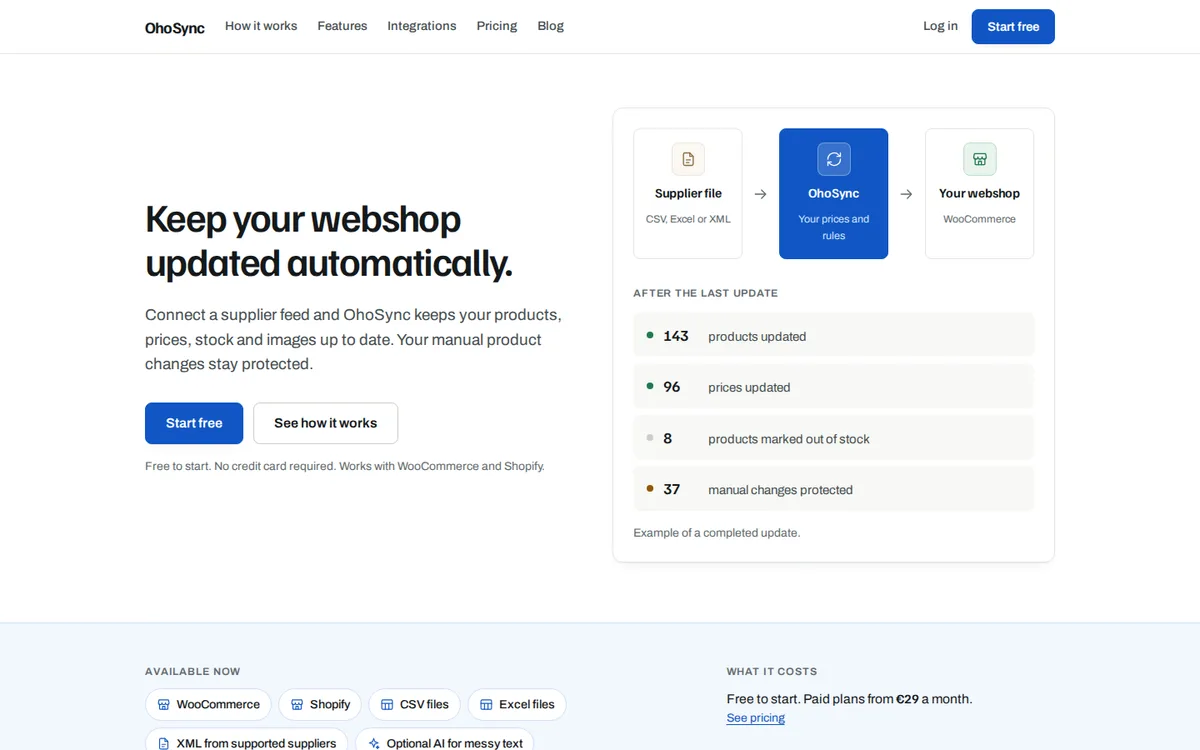
Task: Click the table icon in CSV files chip
Action: coord(387,705)
